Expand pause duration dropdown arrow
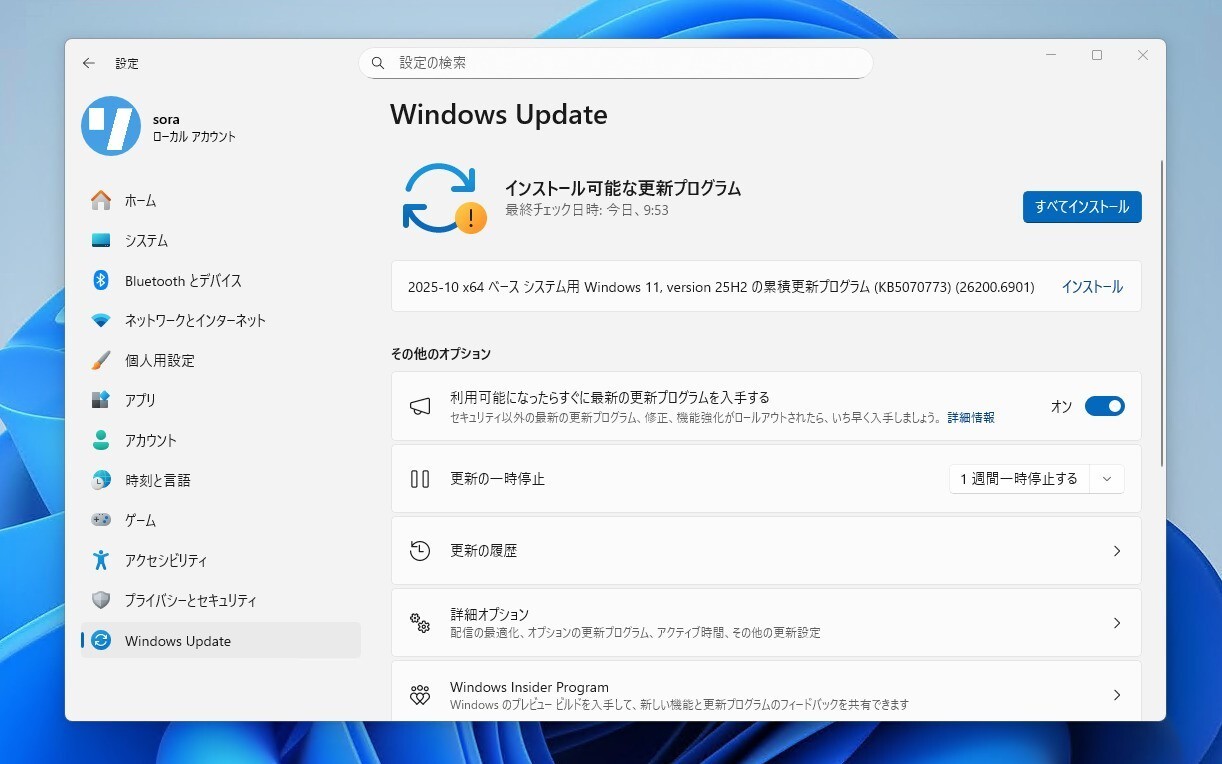Screen dimensions: 1222x764 1107,479
